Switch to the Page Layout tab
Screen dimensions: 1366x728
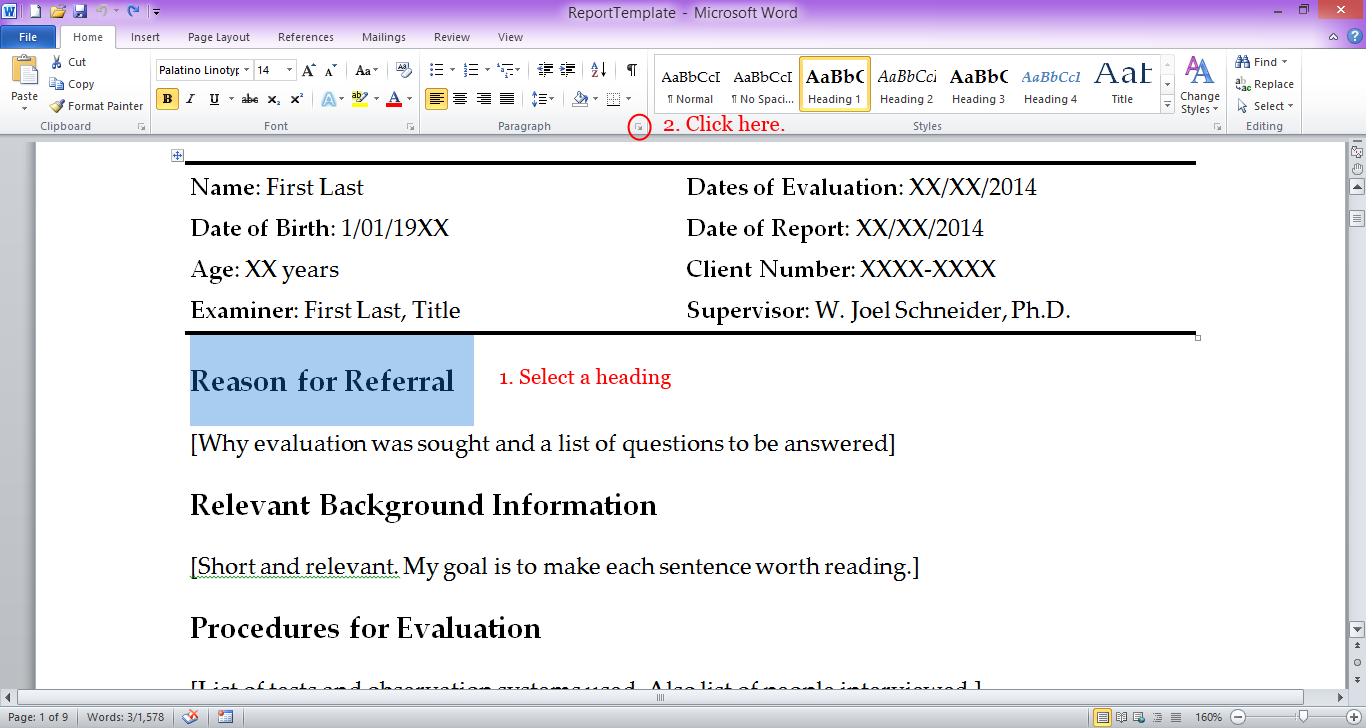(219, 37)
